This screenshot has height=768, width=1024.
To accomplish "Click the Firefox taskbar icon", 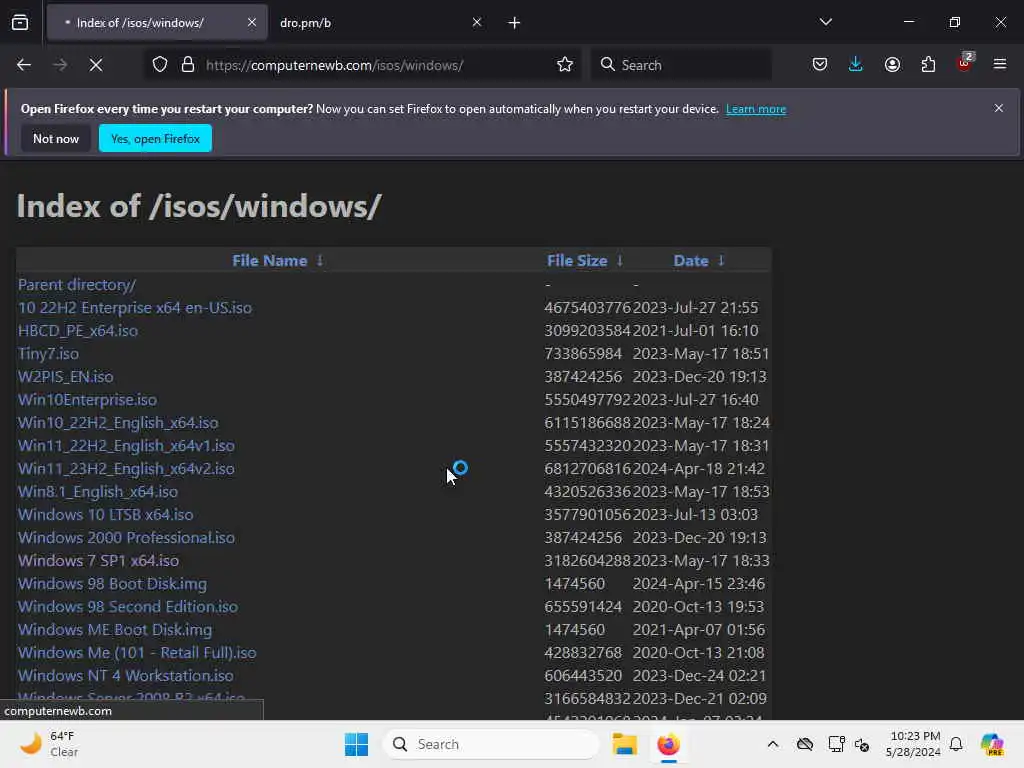I will click(x=669, y=744).
